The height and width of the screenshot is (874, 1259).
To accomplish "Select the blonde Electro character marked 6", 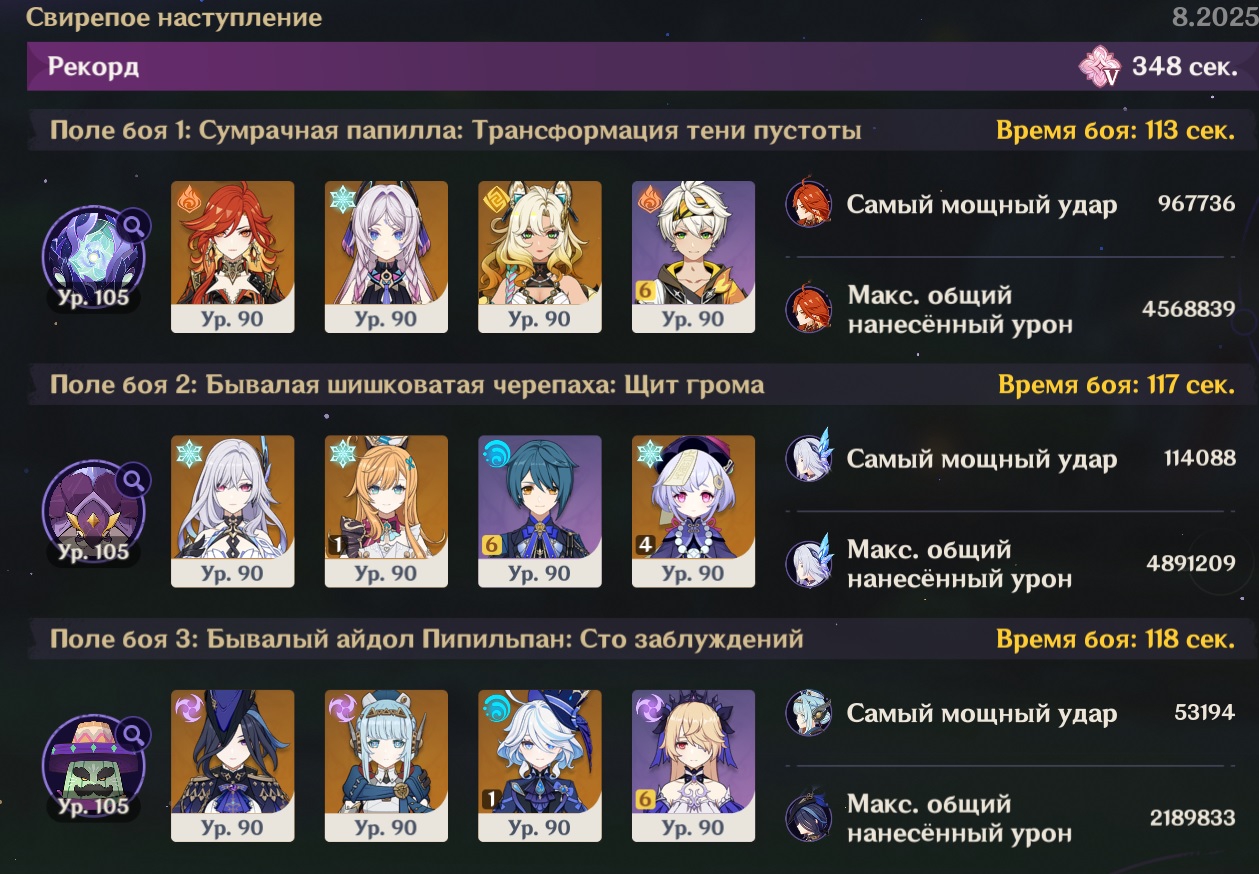I will tap(694, 765).
